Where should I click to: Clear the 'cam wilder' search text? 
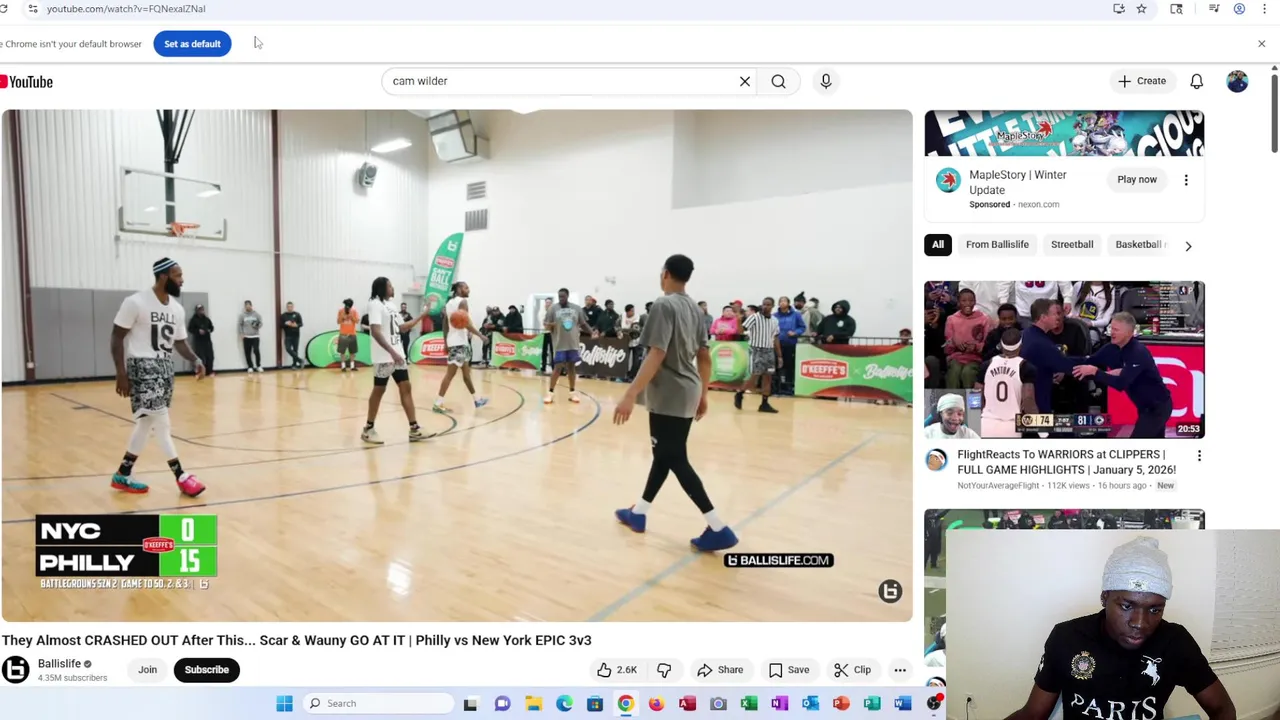[745, 81]
